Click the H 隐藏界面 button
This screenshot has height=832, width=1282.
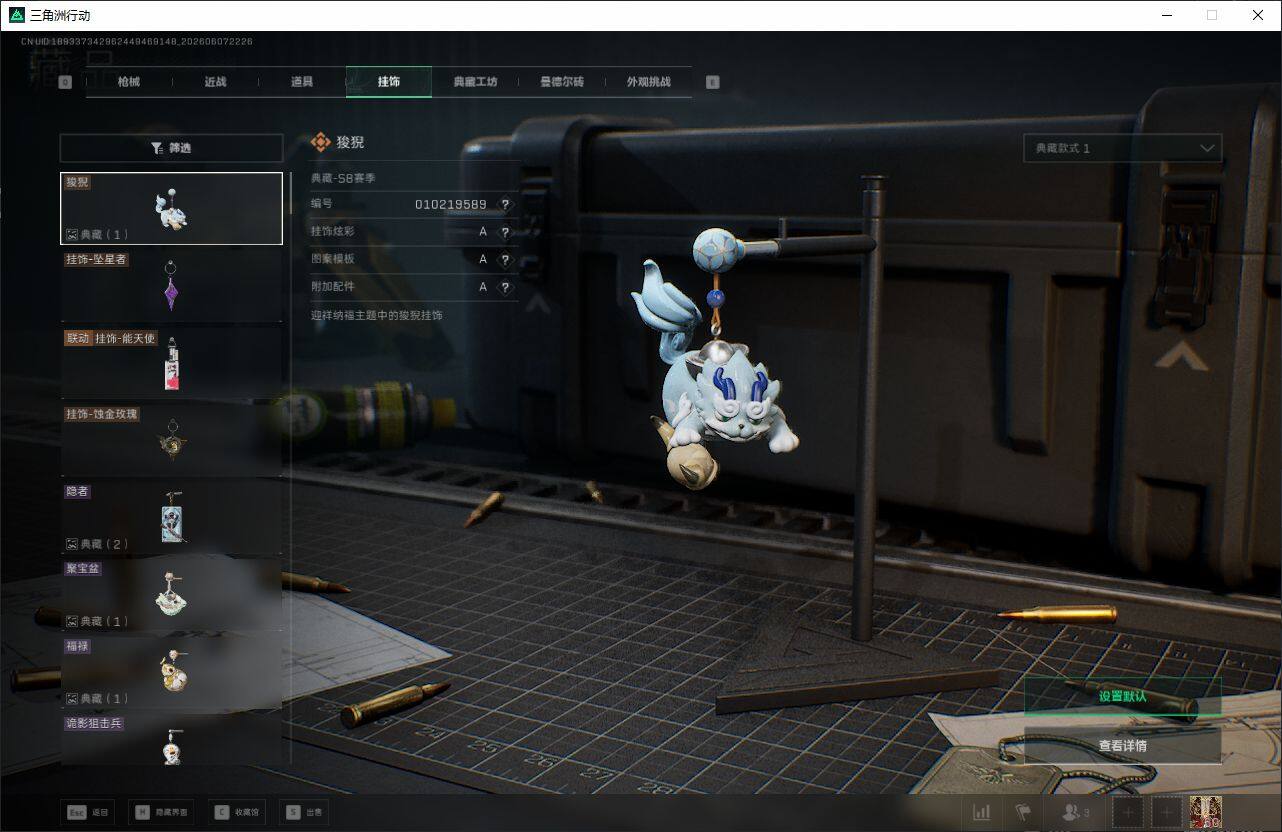162,813
